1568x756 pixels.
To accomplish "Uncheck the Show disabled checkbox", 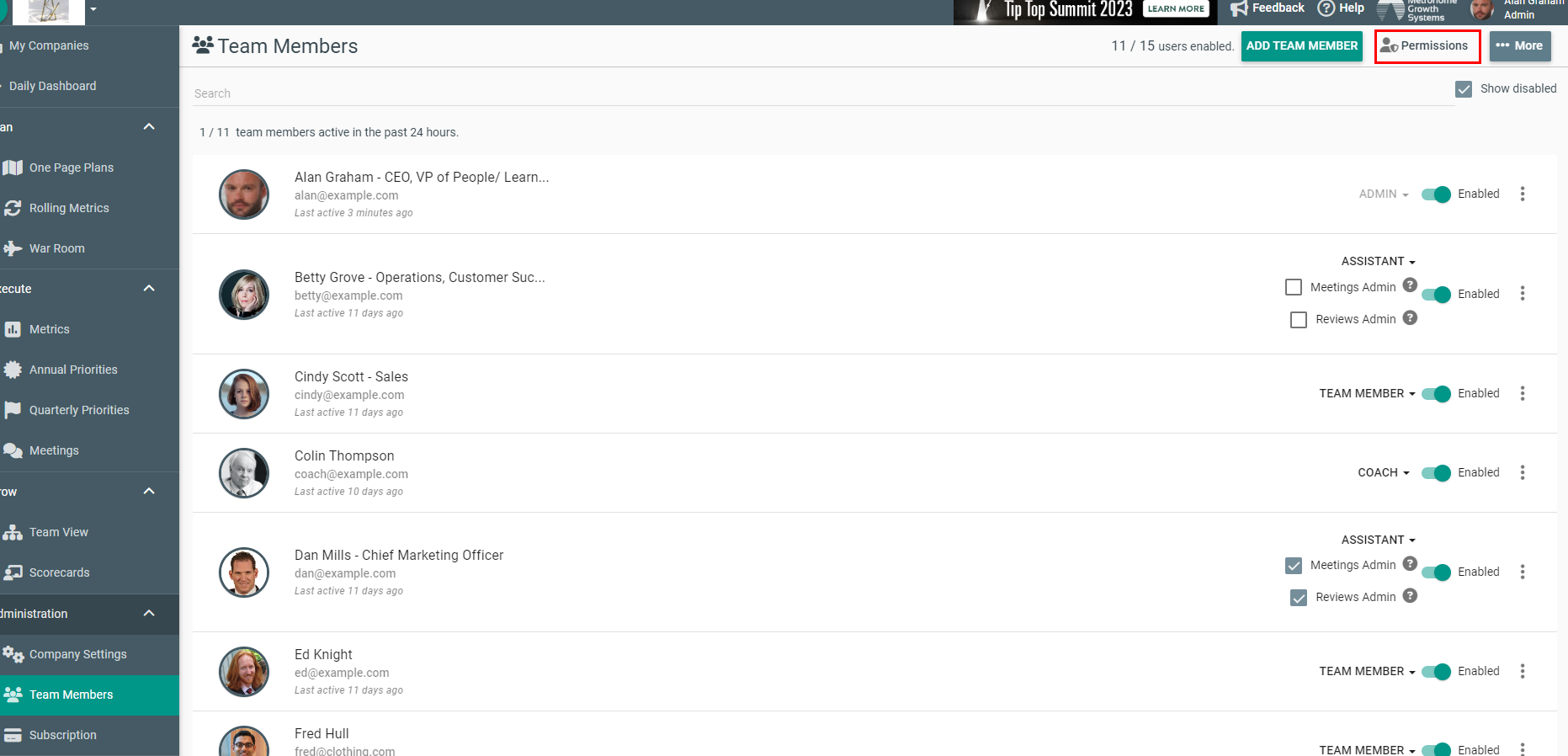I will click(x=1464, y=89).
